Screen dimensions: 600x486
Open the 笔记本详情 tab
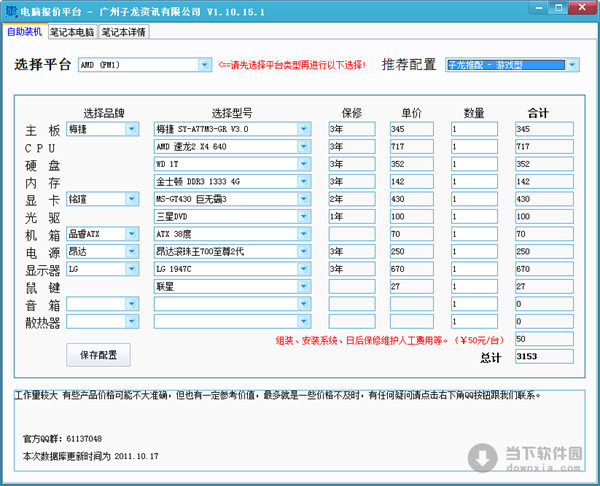click(124, 32)
